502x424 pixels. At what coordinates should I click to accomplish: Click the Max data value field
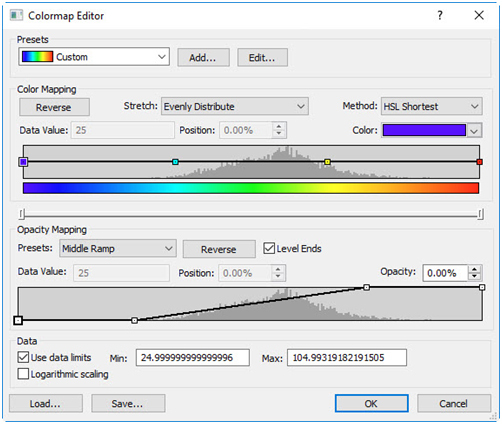pos(347,358)
